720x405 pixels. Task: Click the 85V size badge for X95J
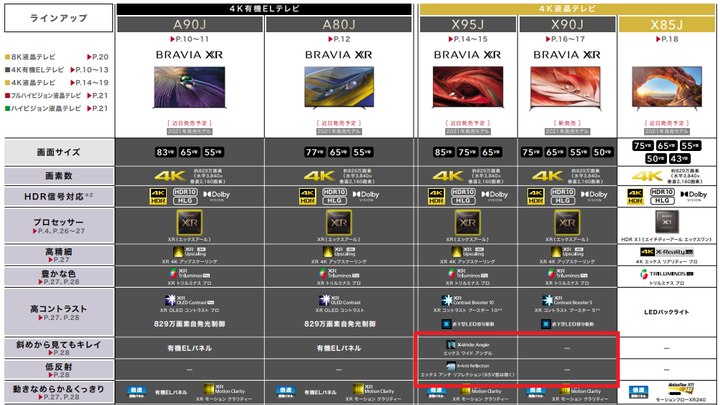coord(444,152)
